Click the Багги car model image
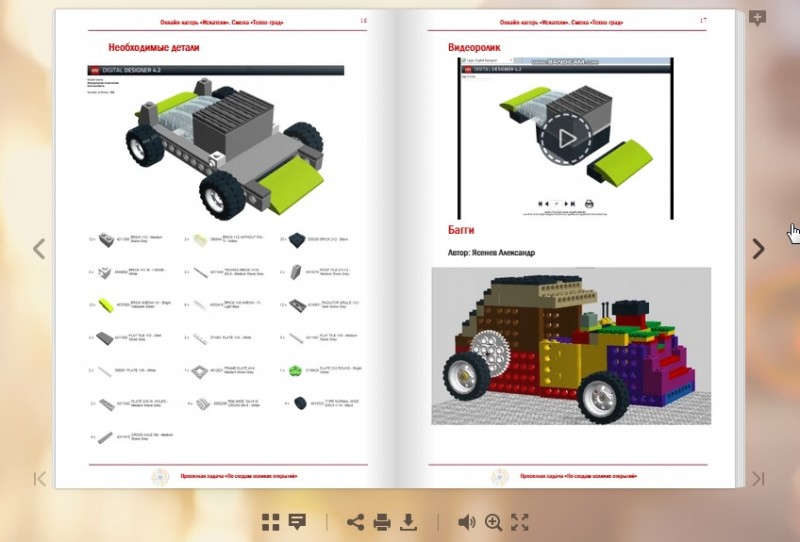Image resolution: width=800 pixels, height=542 pixels. pyautogui.click(x=571, y=345)
